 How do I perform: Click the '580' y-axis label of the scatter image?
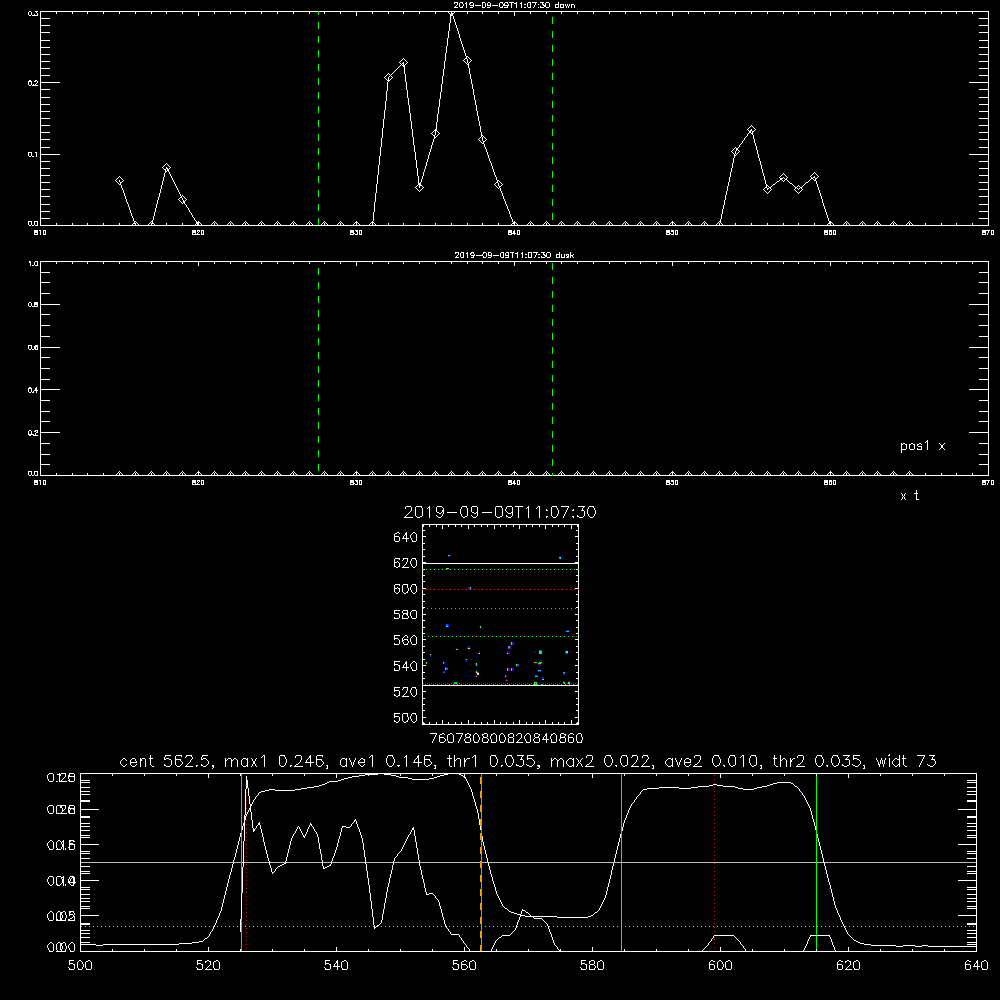406,615
